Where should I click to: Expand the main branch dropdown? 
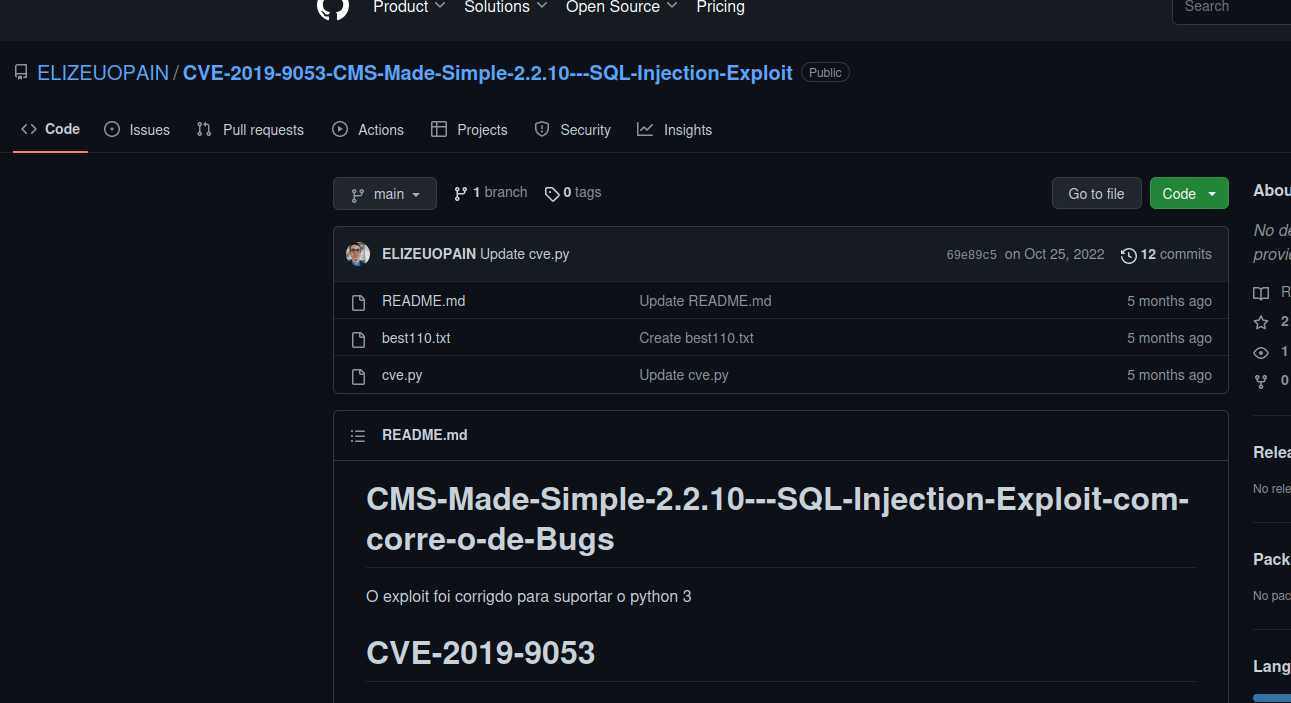point(385,194)
